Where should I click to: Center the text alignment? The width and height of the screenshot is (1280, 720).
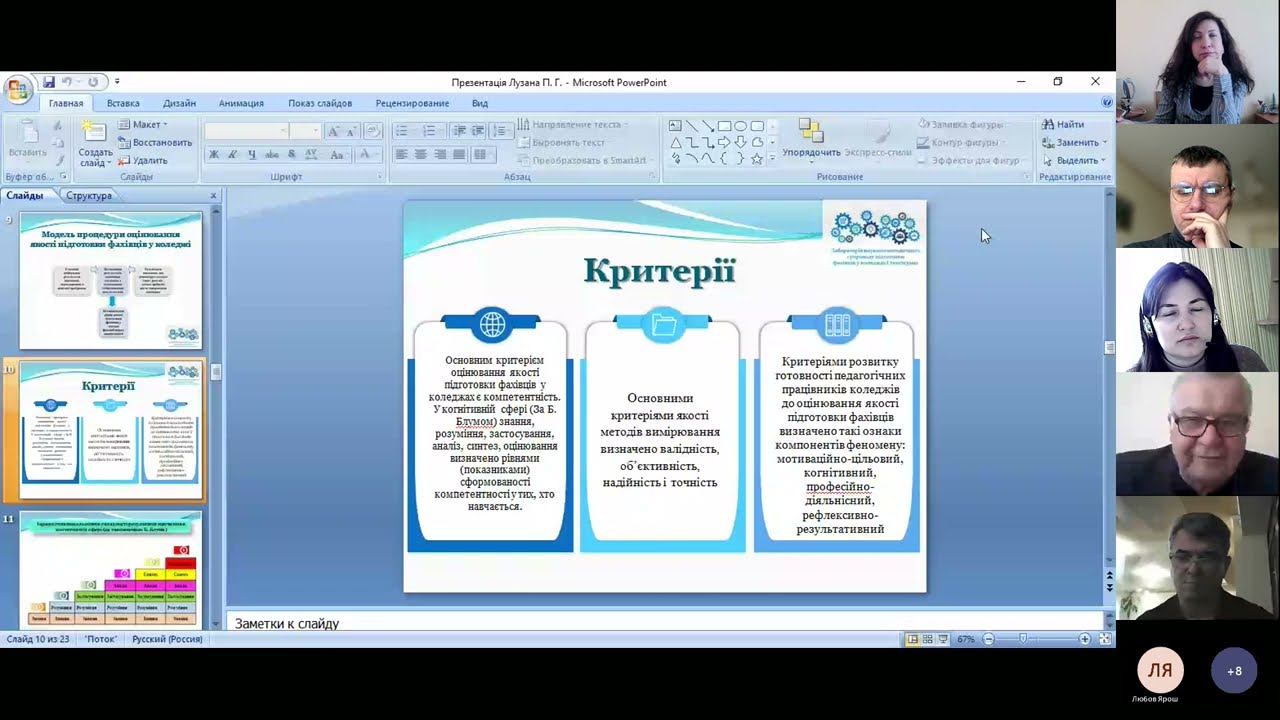pyautogui.click(x=420, y=154)
